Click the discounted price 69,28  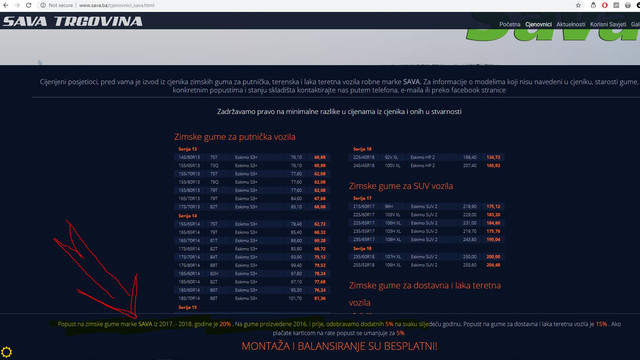click(x=320, y=240)
